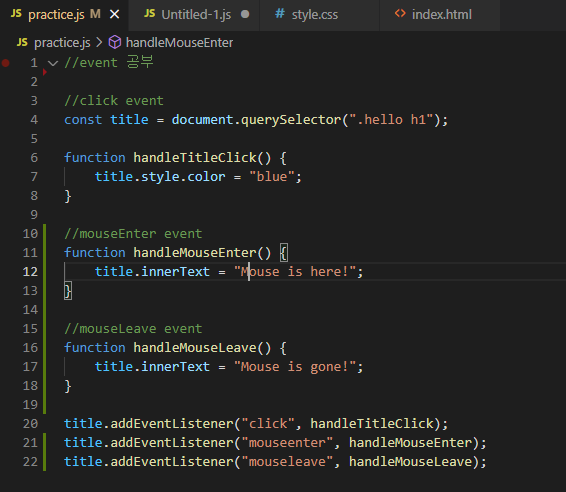This screenshot has height=492, width=566.
Task: Click line number 4 in the gutter
Action: click(34, 119)
